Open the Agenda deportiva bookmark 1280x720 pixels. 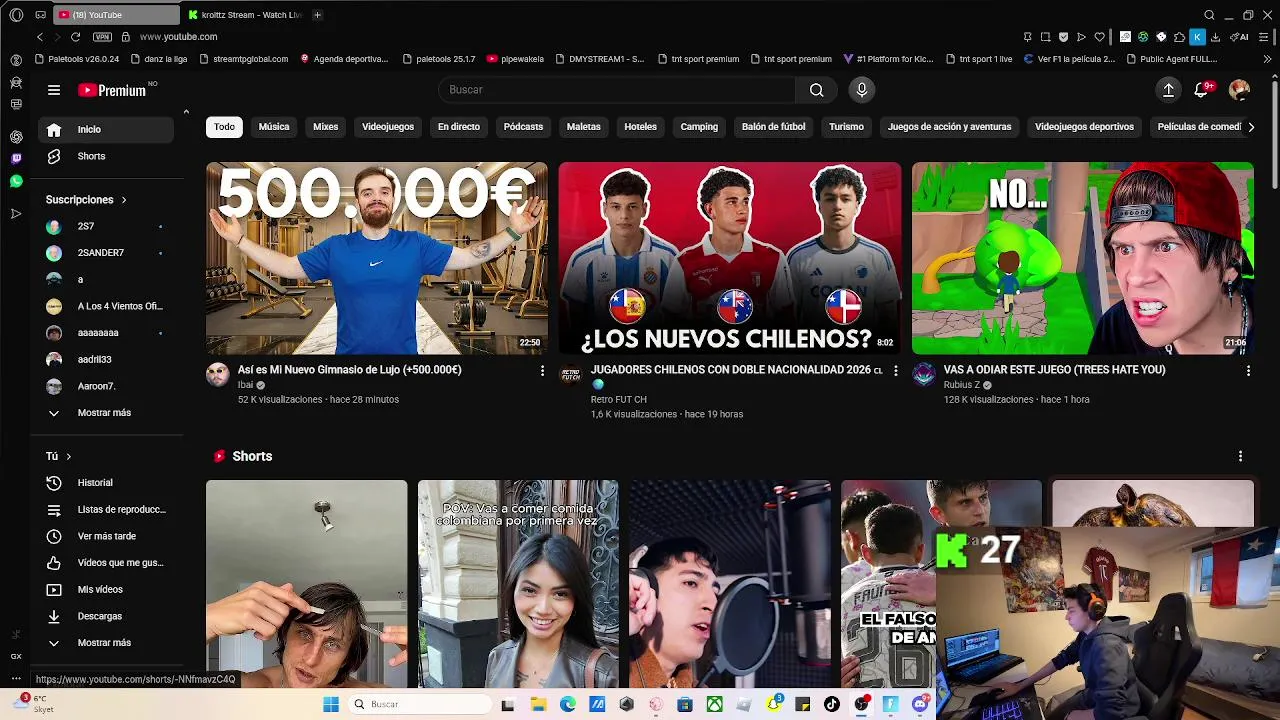[x=344, y=59]
